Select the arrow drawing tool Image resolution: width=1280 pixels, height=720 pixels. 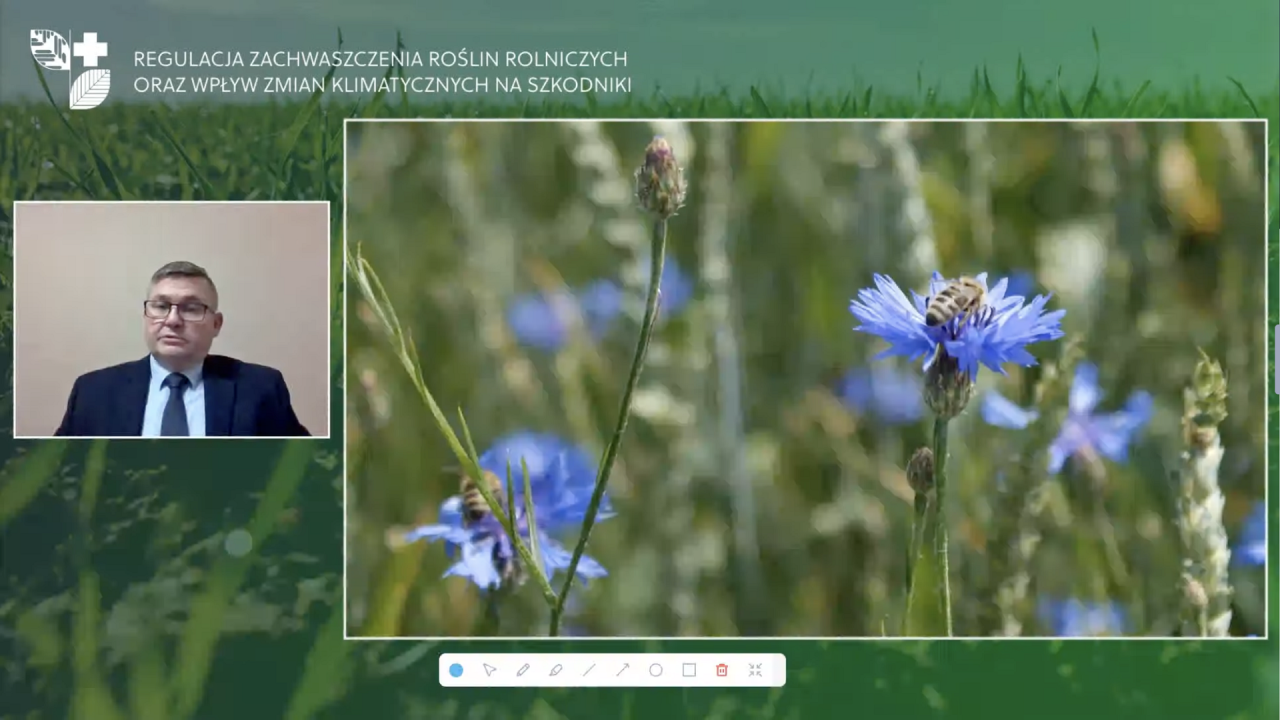tap(622, 670)
